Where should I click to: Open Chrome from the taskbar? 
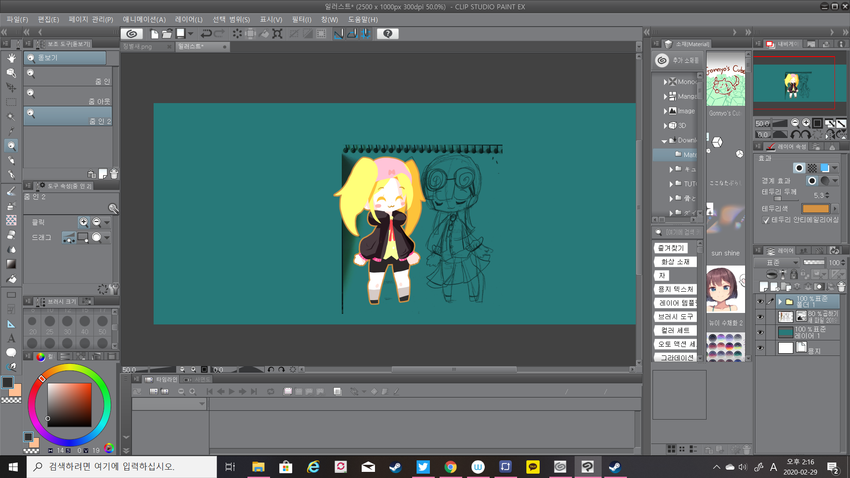click(450, 467)
